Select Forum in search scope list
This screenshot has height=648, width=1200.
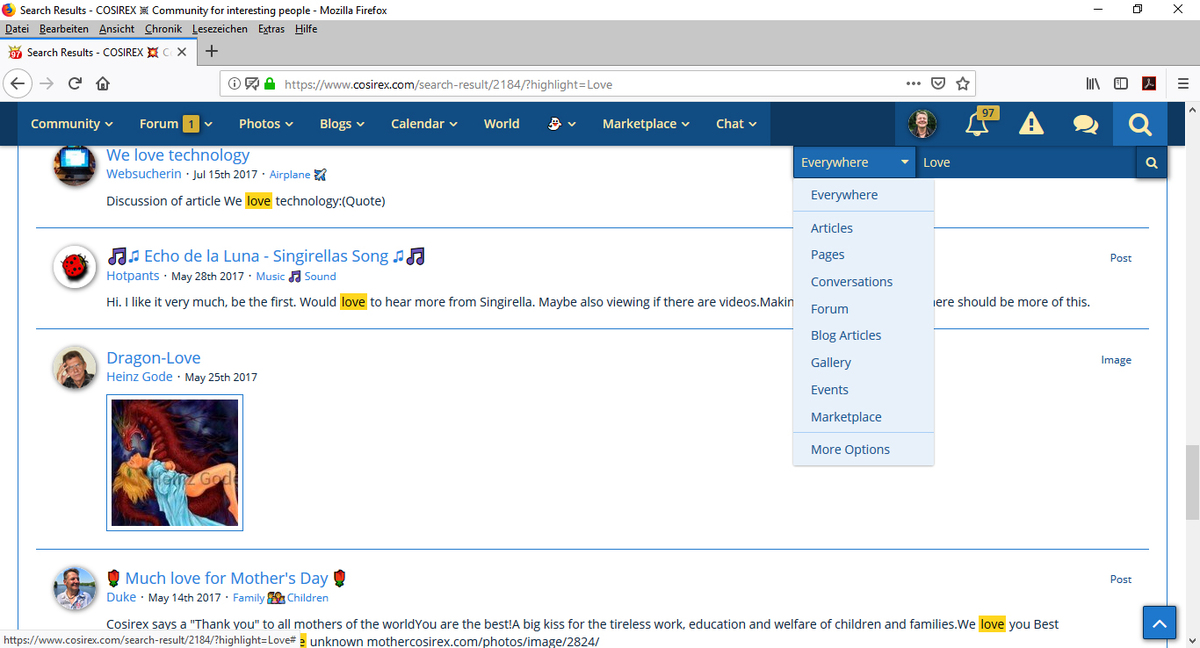(863, 309)
